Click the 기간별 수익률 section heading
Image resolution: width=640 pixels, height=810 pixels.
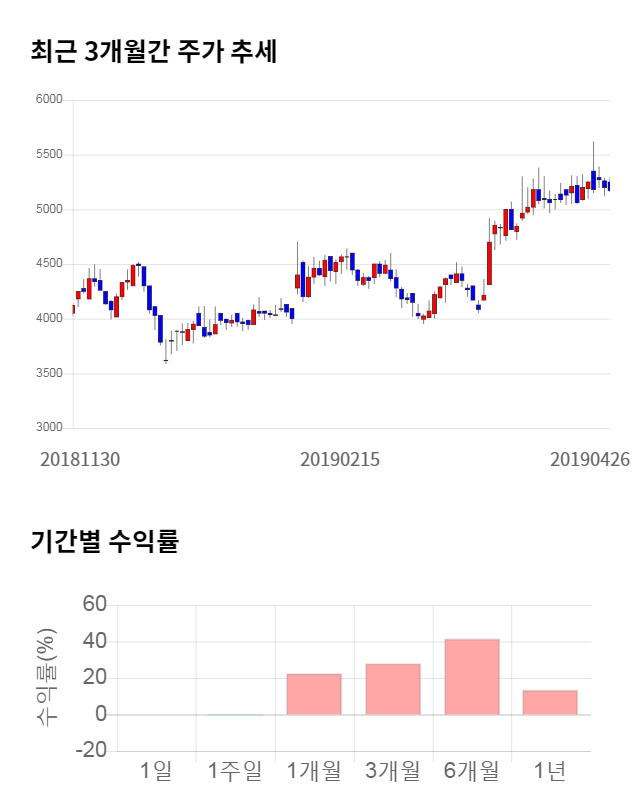[104, 543]
